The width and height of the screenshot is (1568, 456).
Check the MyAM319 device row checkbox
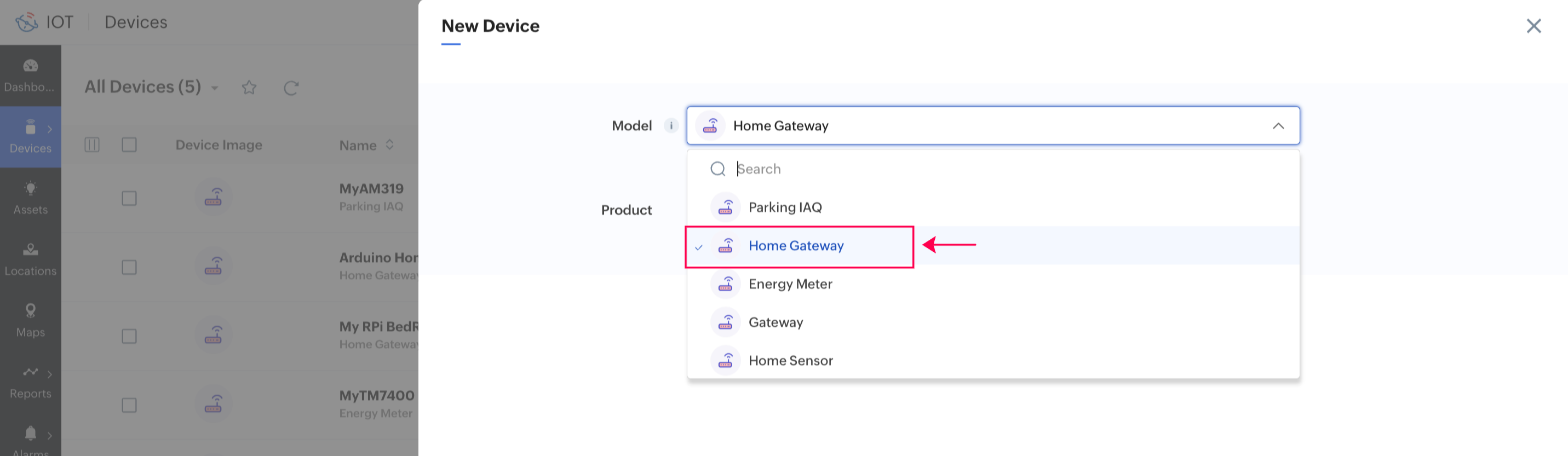click(129, 199)
